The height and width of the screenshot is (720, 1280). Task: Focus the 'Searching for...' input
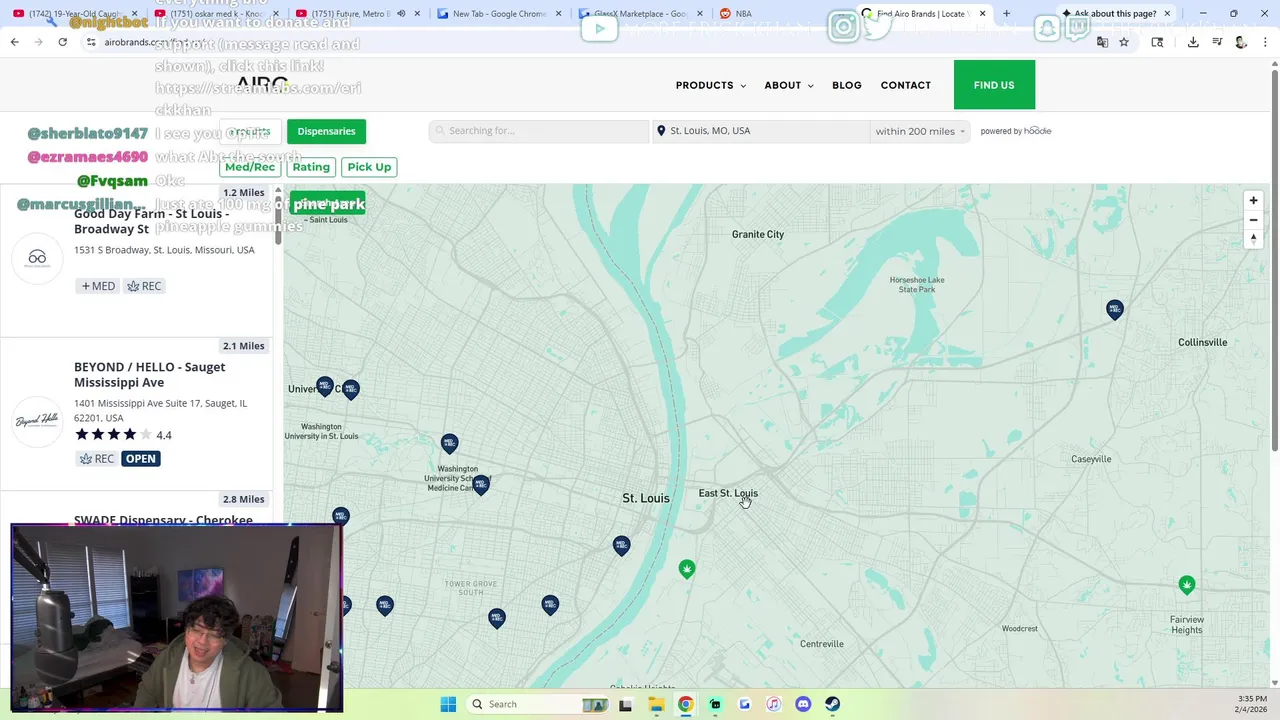point(539,131)
